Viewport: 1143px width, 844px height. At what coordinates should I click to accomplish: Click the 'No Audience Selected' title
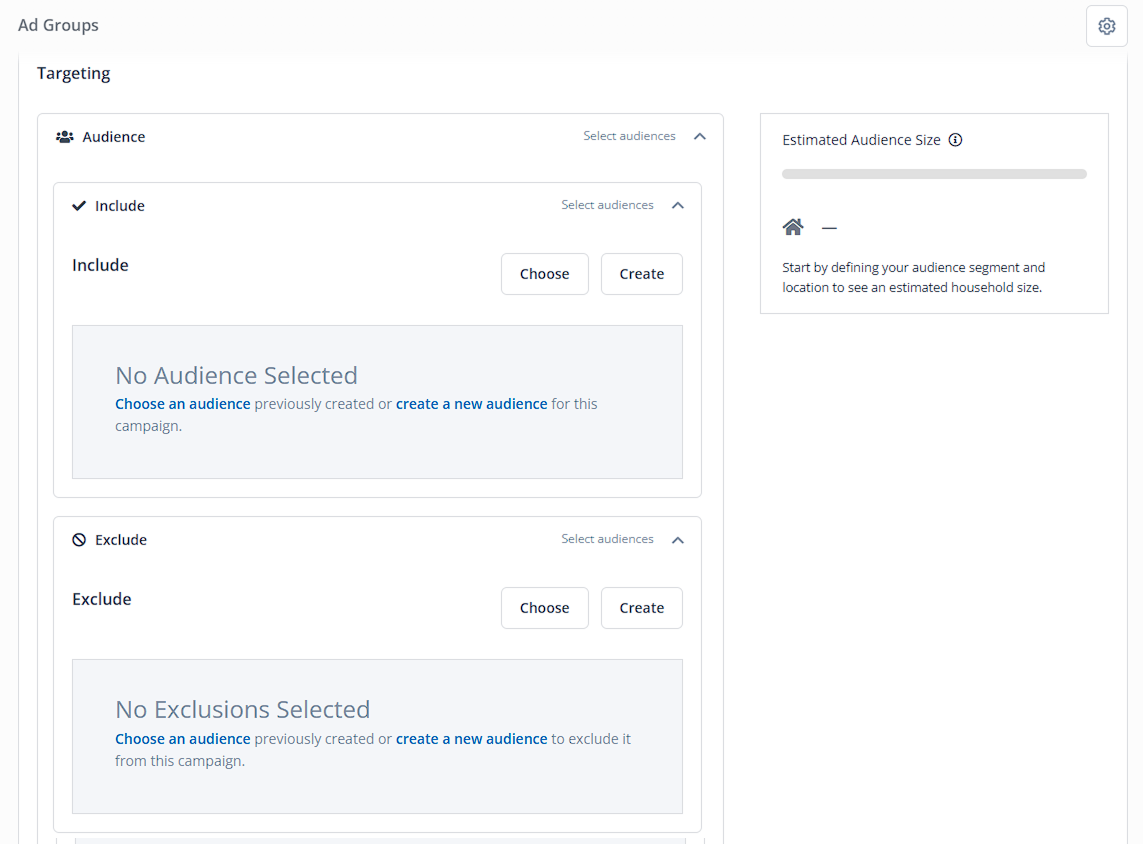point(236,375)
